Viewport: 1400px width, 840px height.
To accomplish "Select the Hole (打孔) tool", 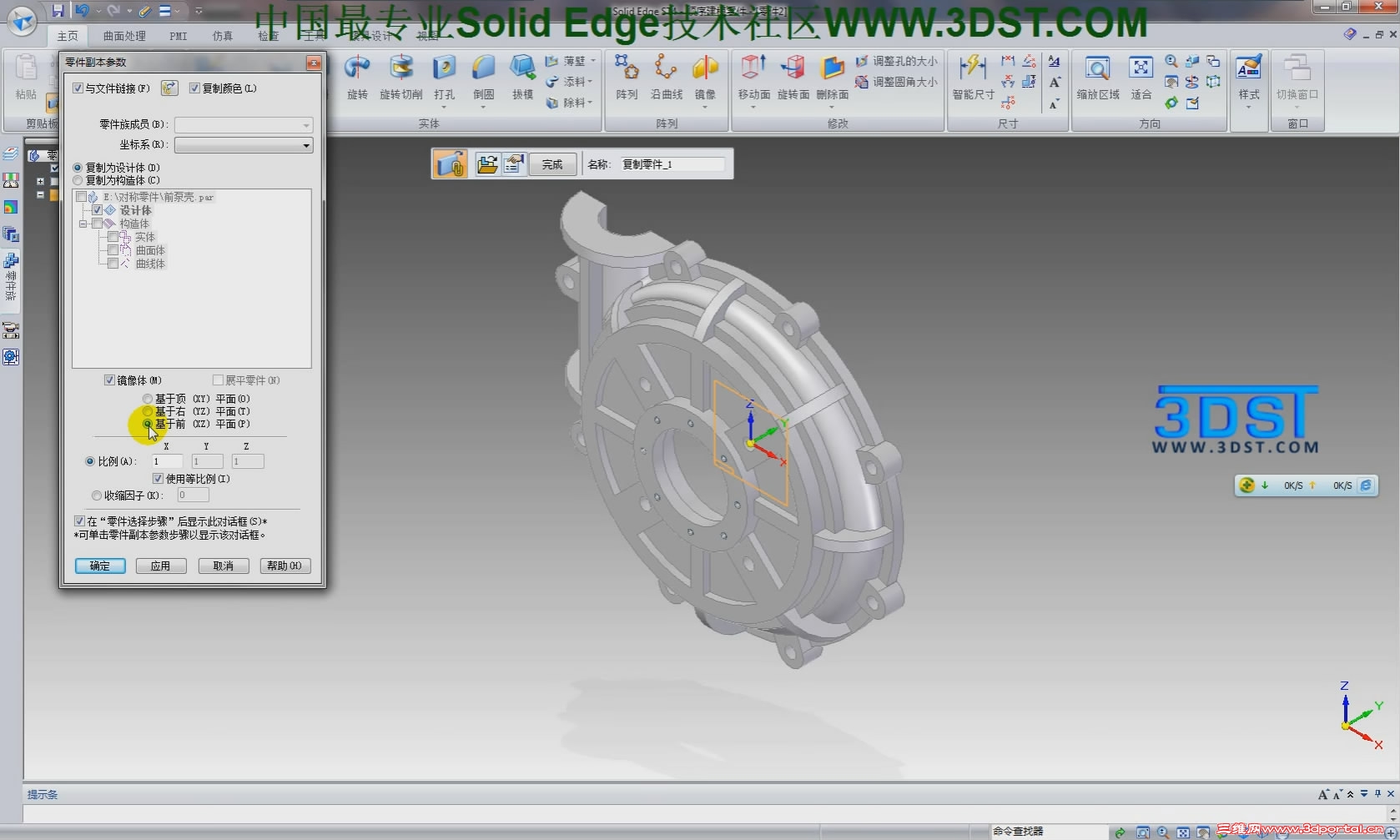I will click(444, 78).
